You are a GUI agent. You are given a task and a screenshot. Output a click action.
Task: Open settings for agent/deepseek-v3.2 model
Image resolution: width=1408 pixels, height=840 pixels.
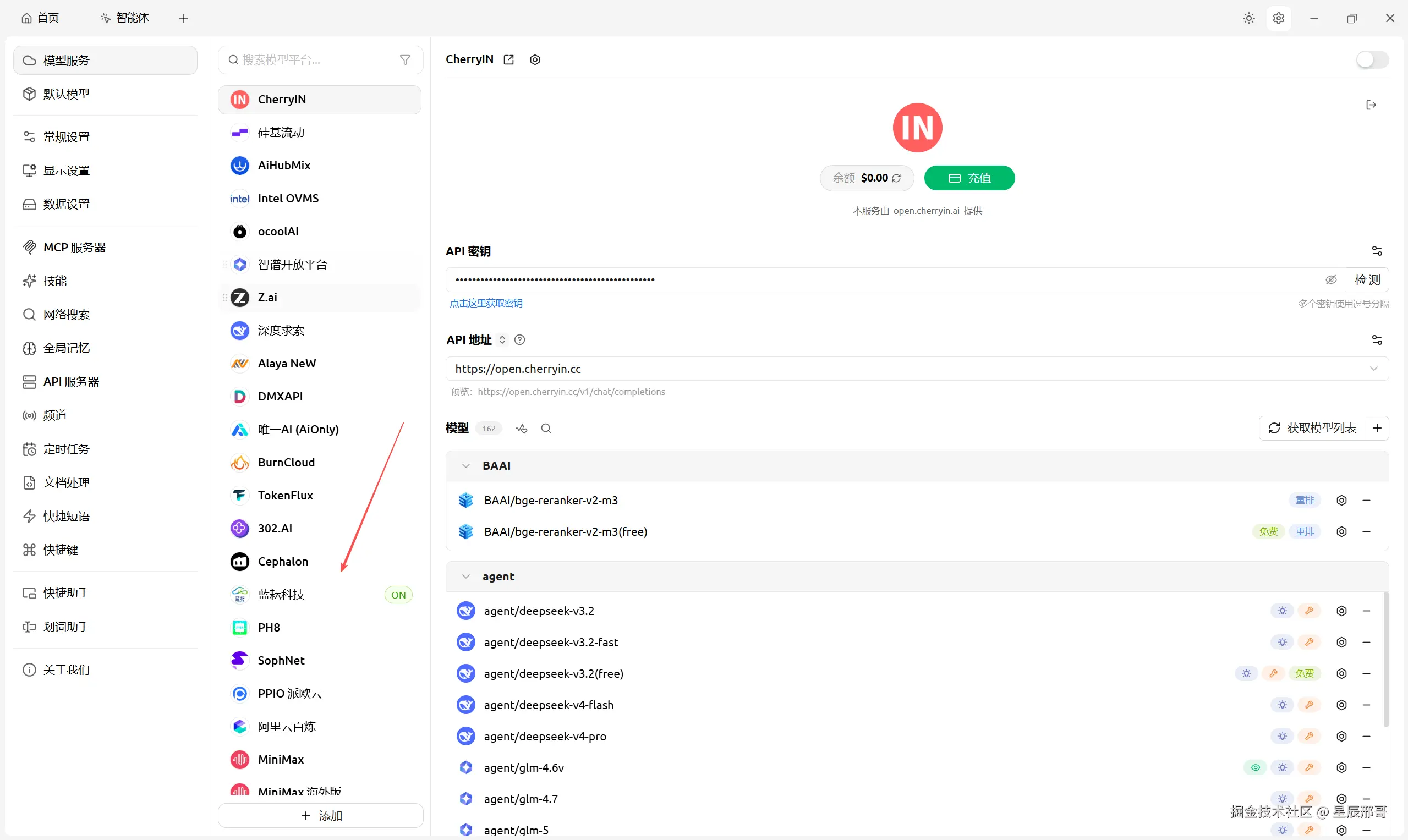click(1341, 611)
